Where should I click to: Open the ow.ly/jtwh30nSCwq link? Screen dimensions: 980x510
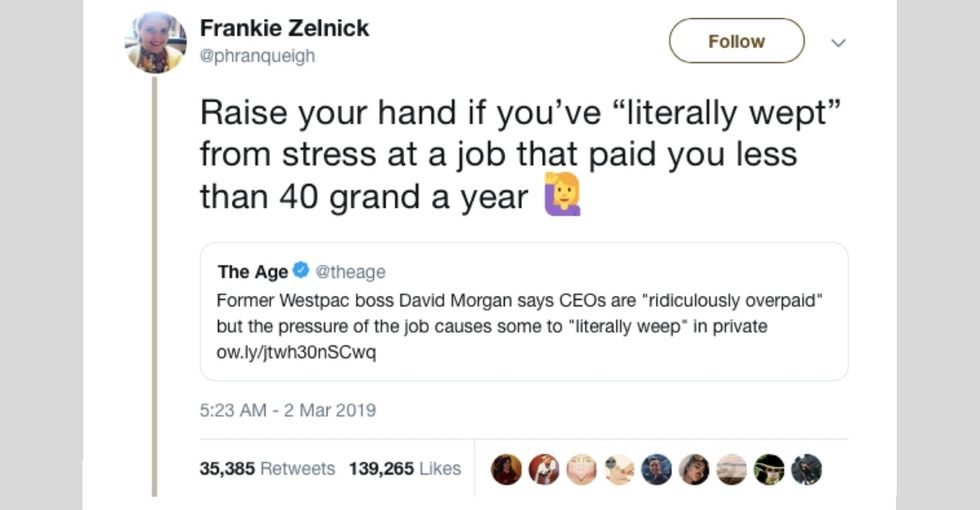[296, 353]
